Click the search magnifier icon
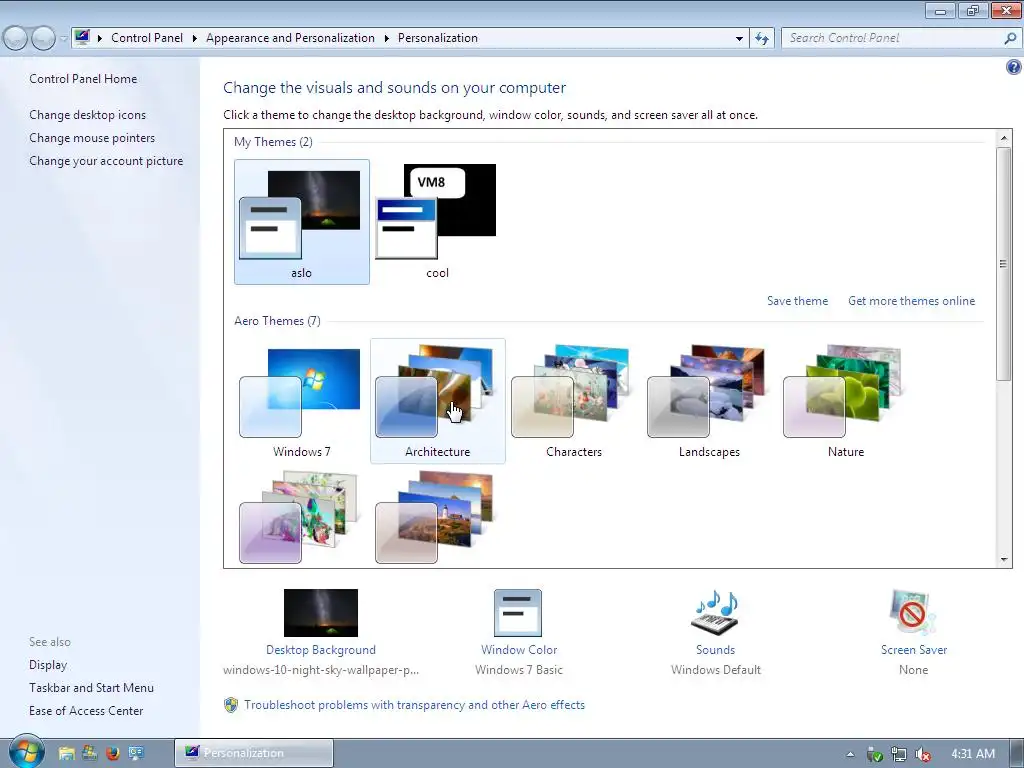The image size is (1024, 768). point(1010,38)
